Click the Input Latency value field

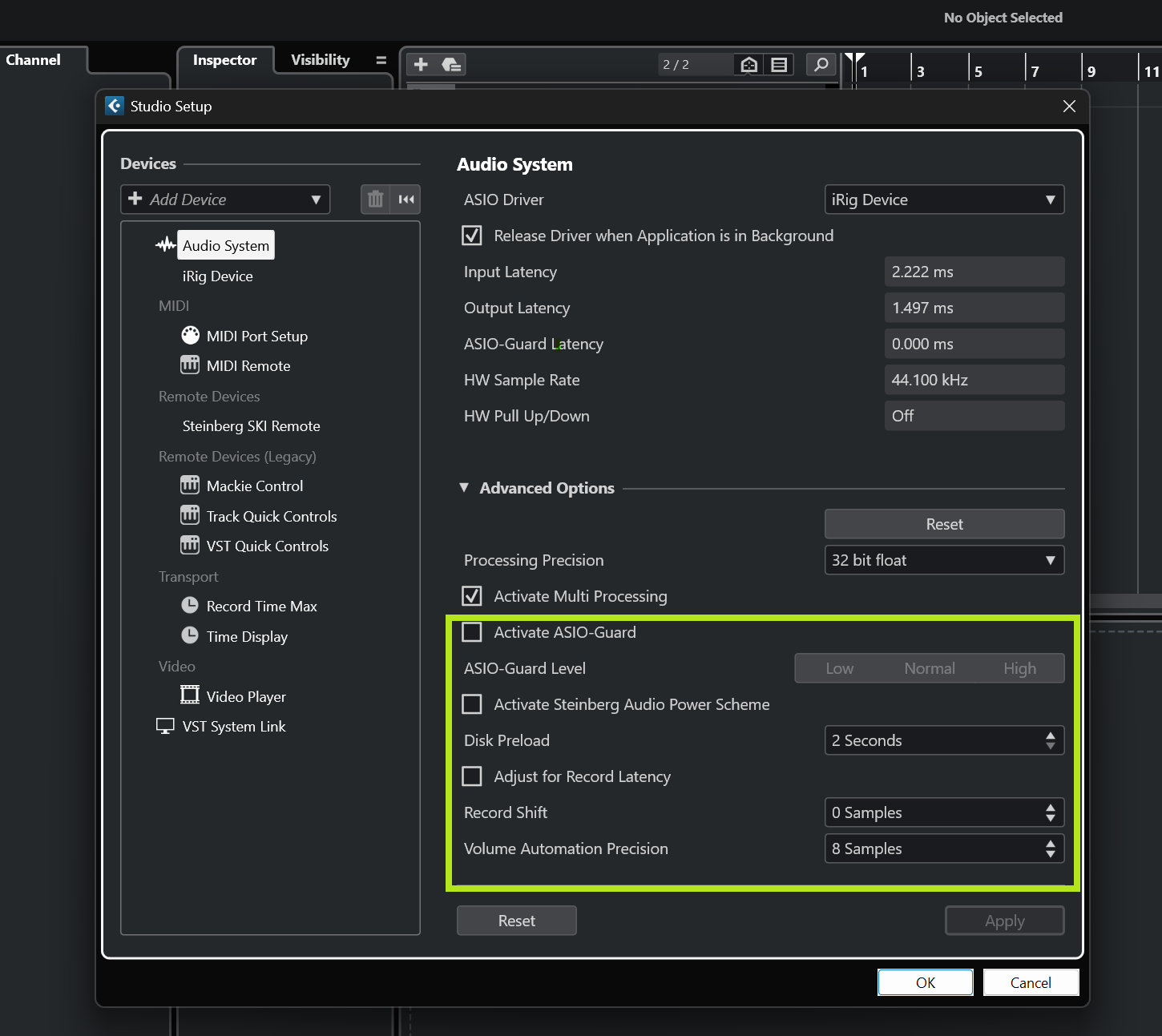[974, 272]
